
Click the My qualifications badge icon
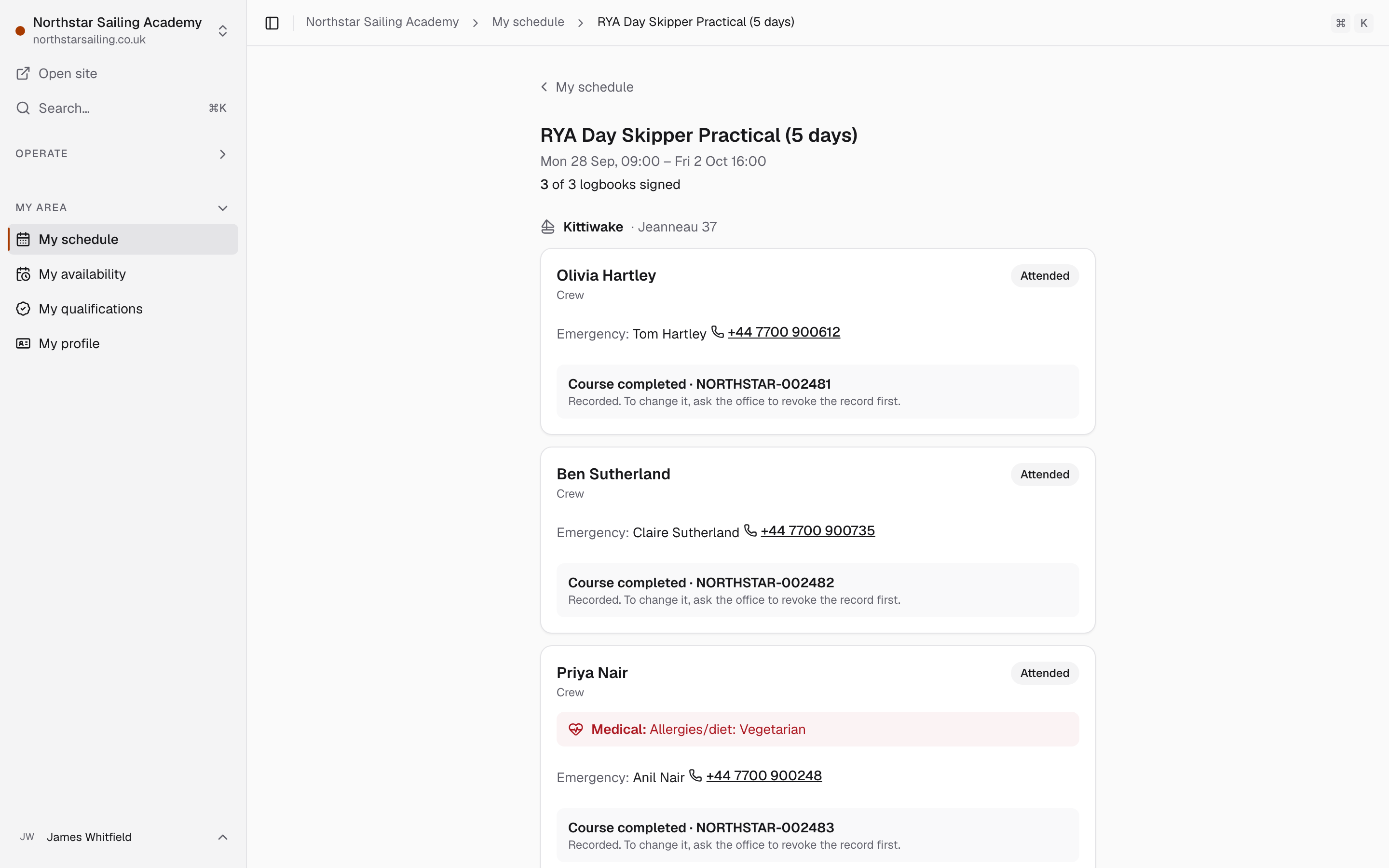(x=23, y=309)
